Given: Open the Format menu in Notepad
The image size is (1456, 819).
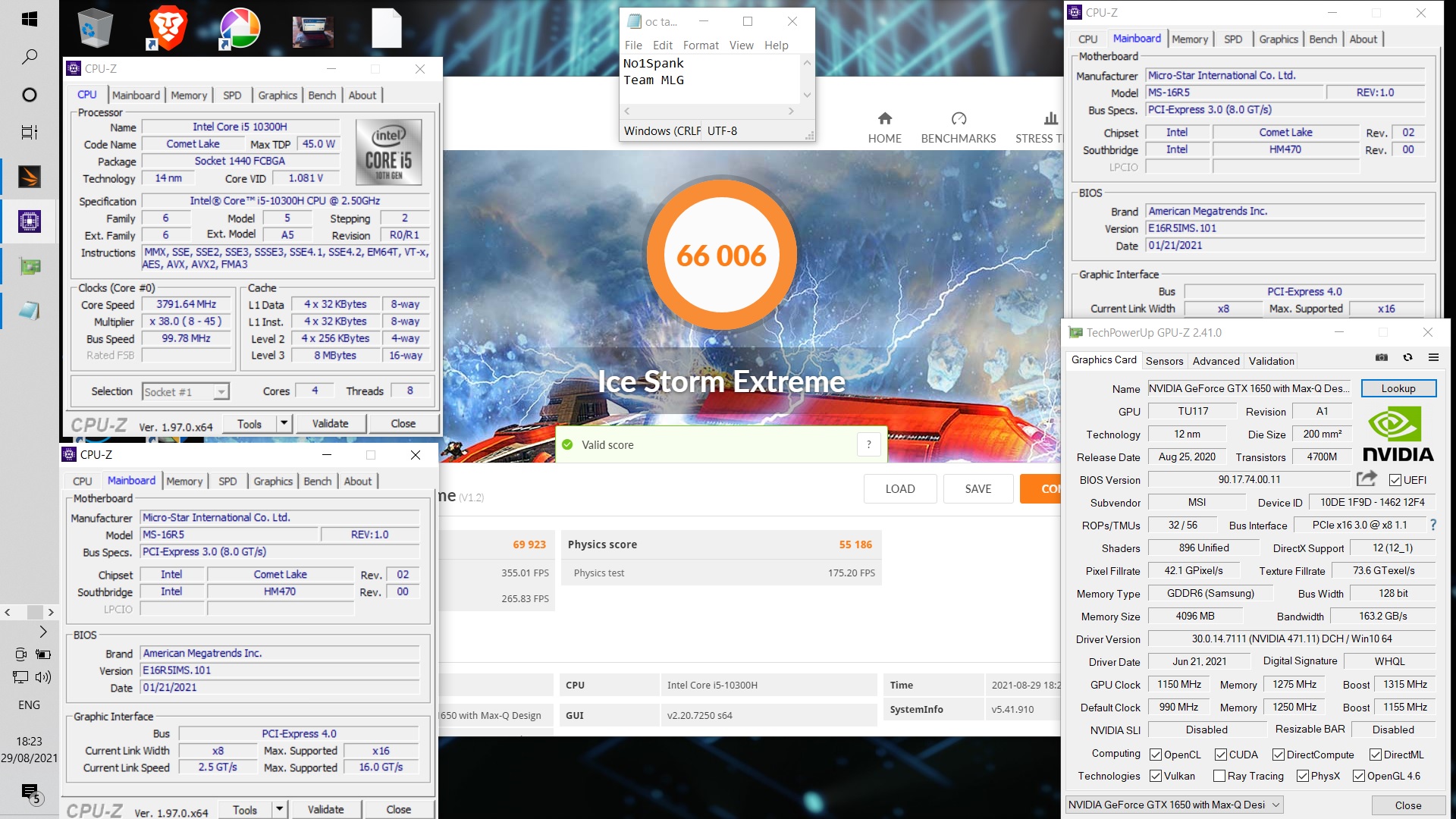Looking at the screenshot, I should point(701,45).
